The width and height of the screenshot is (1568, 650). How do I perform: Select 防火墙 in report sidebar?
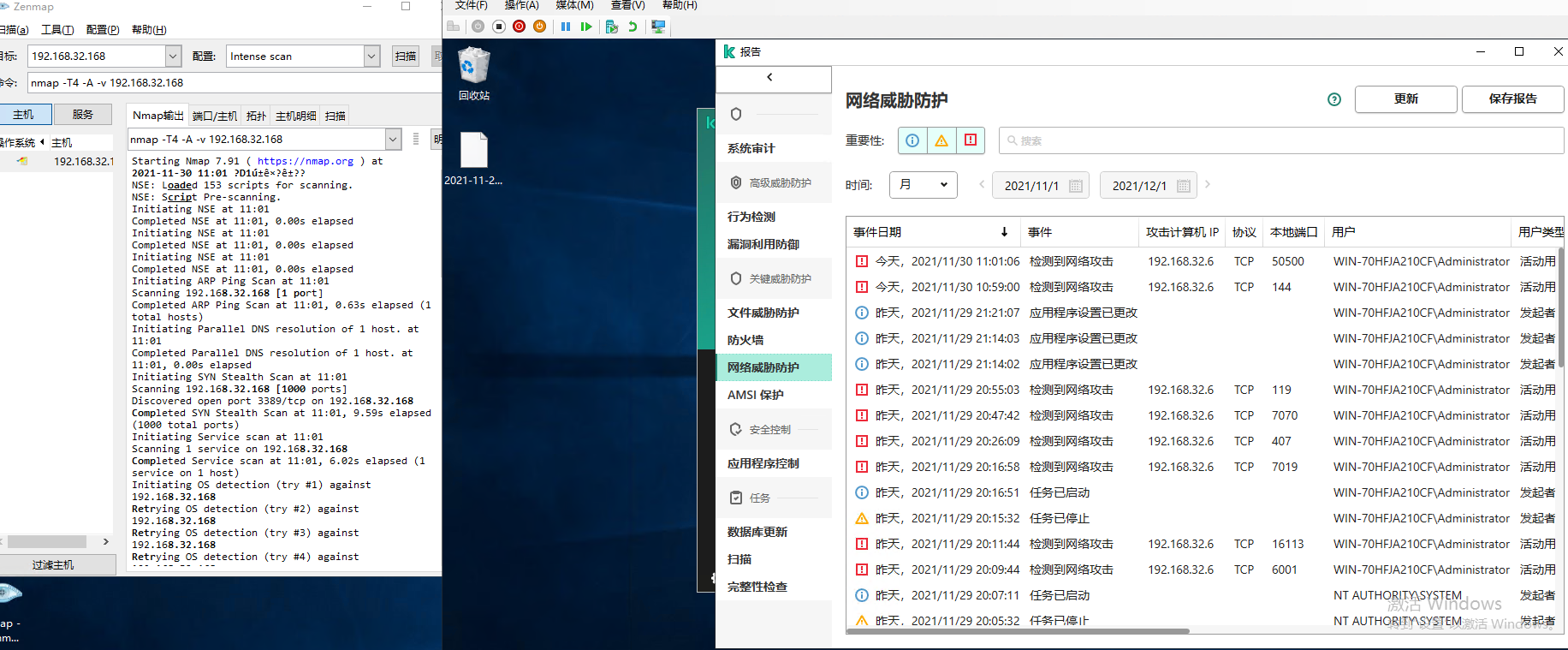774,340
